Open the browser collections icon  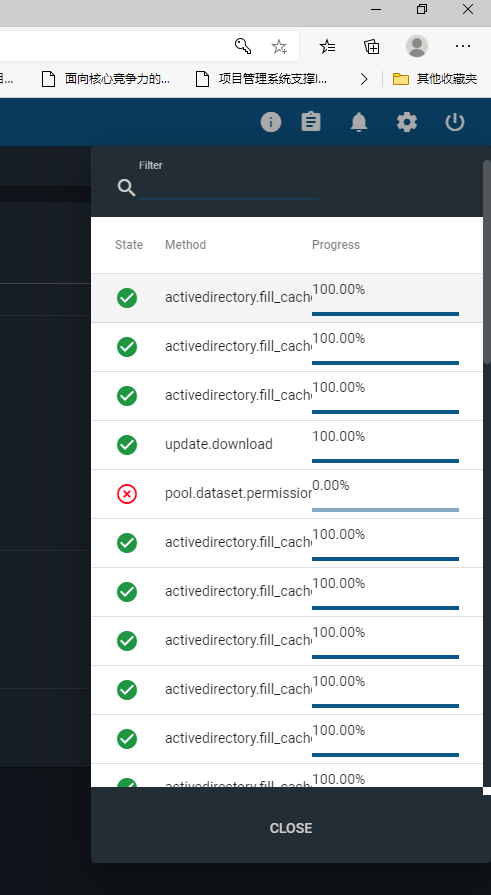372,46
